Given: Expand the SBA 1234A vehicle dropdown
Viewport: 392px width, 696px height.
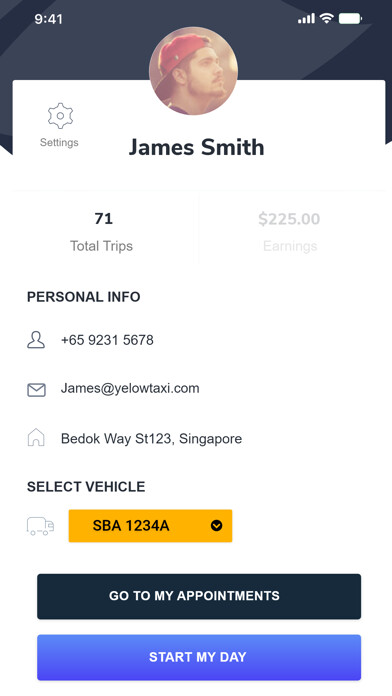Looking at the screenshot, I should [150, 526].
